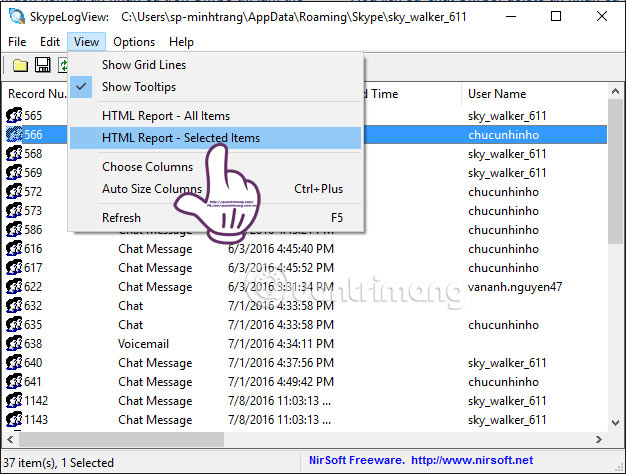626x474 pixels.
Task: Minimize the SkypeLogView window
Action: tap(511, 16)
